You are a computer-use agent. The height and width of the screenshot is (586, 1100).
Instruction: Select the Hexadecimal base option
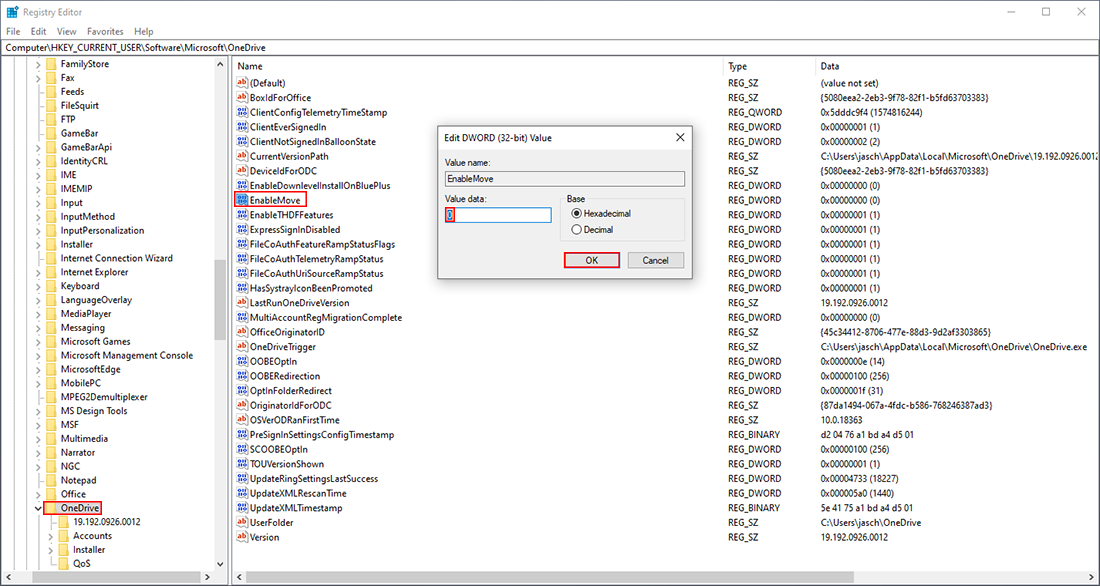pos(577,213)
